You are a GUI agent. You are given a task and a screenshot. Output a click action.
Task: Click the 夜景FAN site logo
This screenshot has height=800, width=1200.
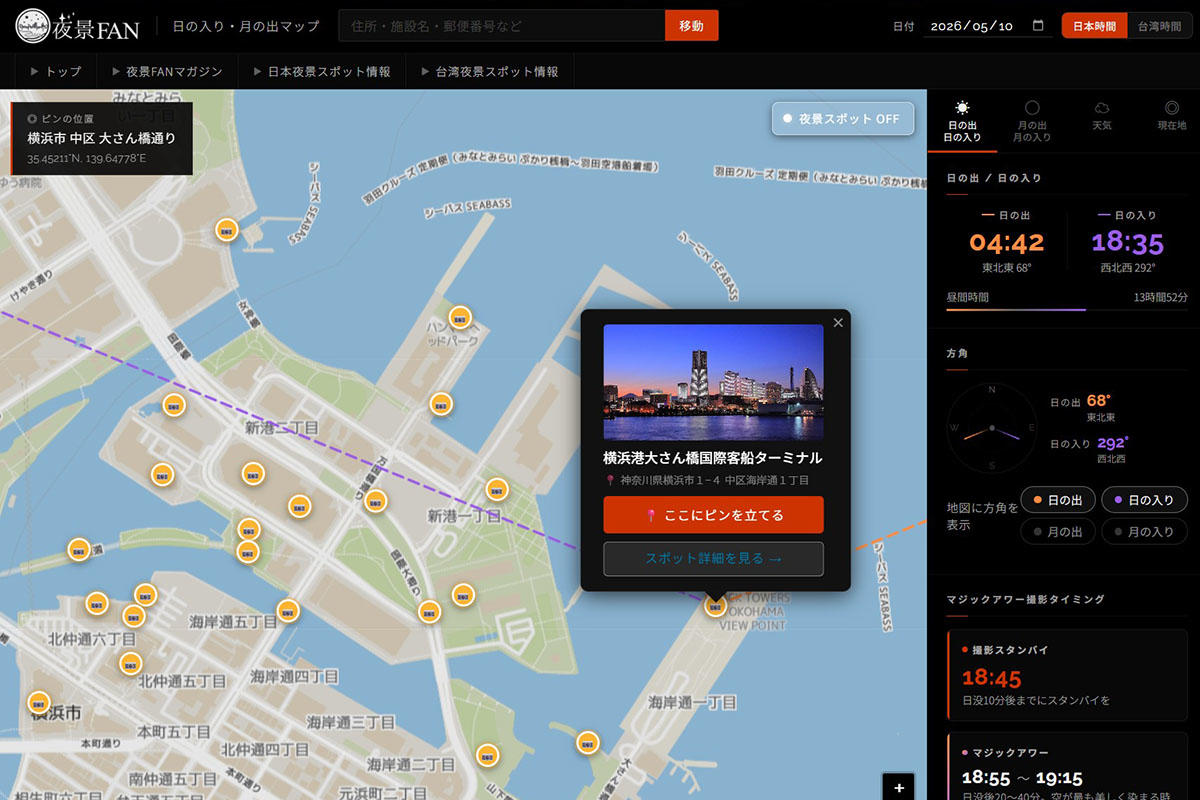(78, 26)
